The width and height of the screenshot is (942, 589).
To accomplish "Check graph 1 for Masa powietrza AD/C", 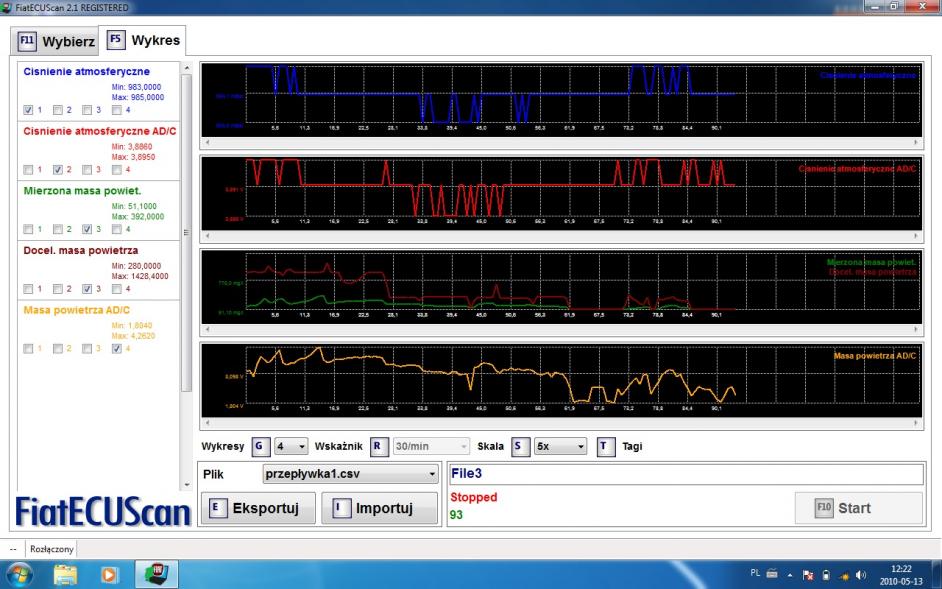I will [x=28, y=349].
